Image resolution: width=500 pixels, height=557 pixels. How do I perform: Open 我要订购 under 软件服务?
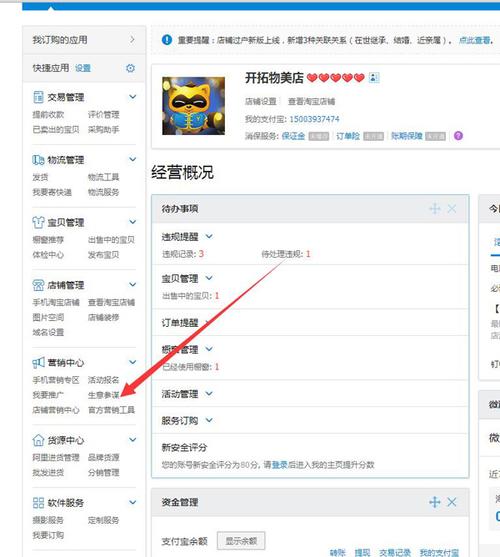(48, 535)
